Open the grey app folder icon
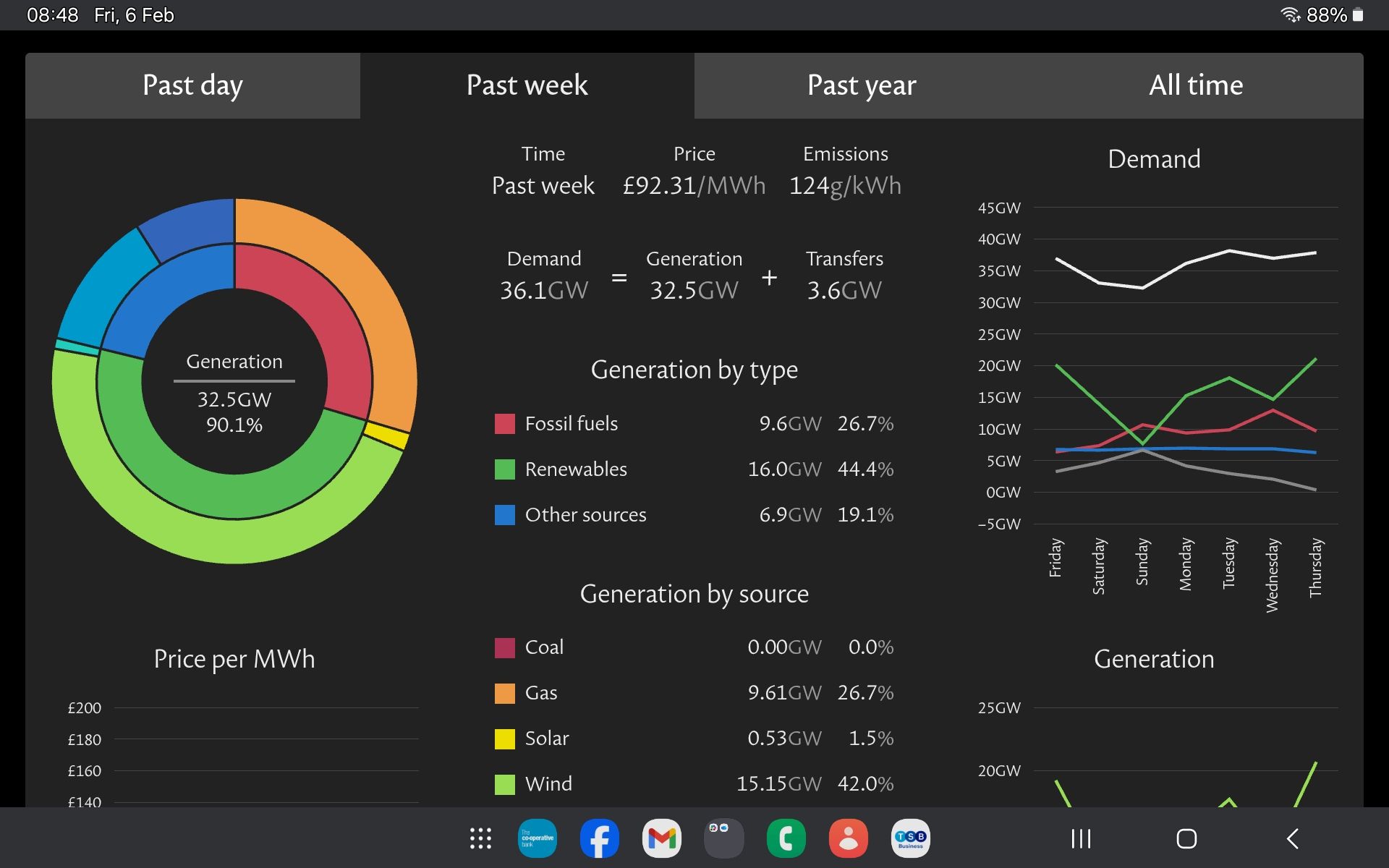Viewport: 1389px width, 868px height. click(x=724, y=838)
